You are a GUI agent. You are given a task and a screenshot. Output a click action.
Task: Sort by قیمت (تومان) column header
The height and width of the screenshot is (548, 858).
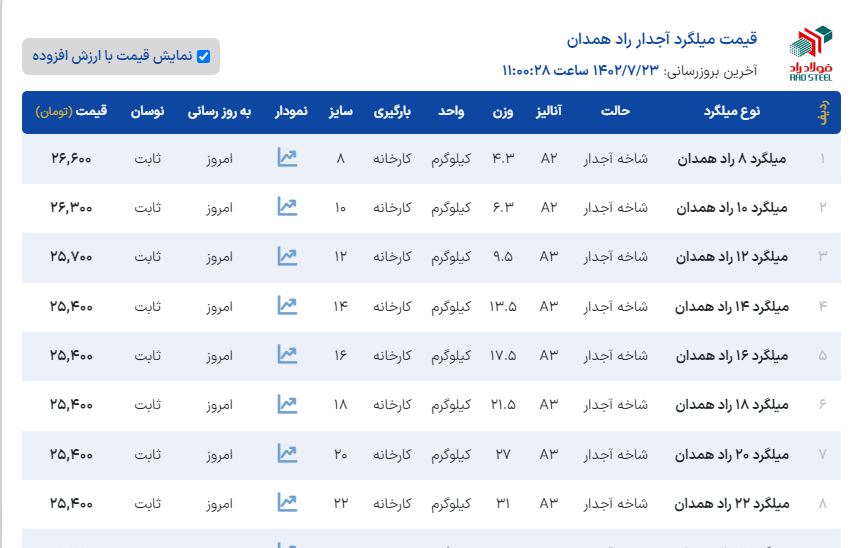click(x=71, y=112)
